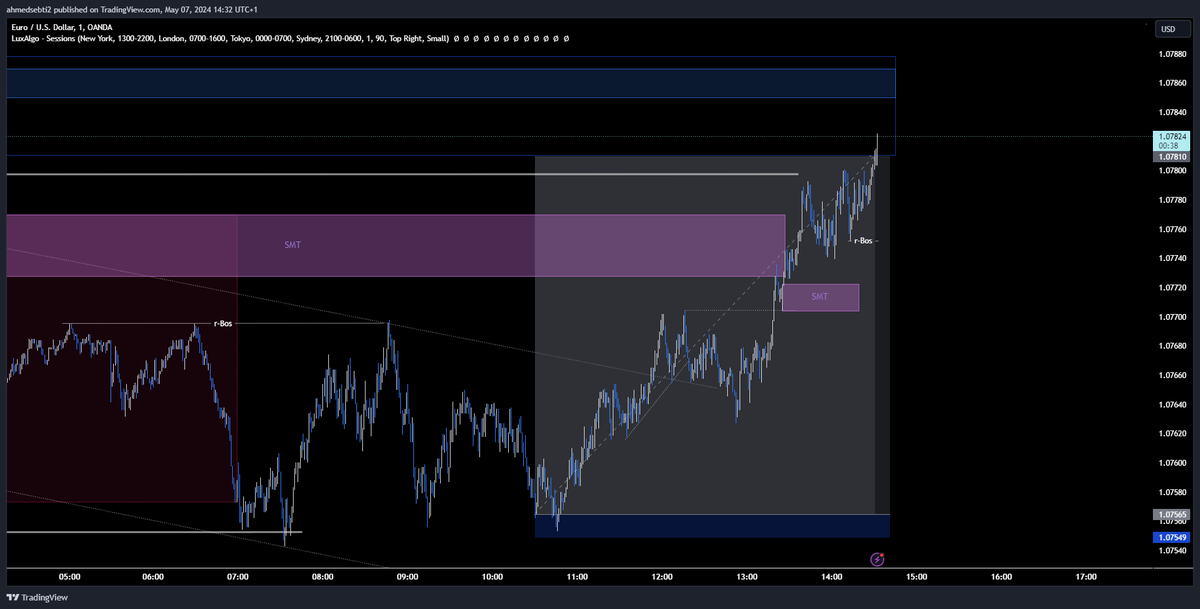Click the SMT label in the small purple box
The width and height of the screenshot is (1200, 609).
(820, 297)
